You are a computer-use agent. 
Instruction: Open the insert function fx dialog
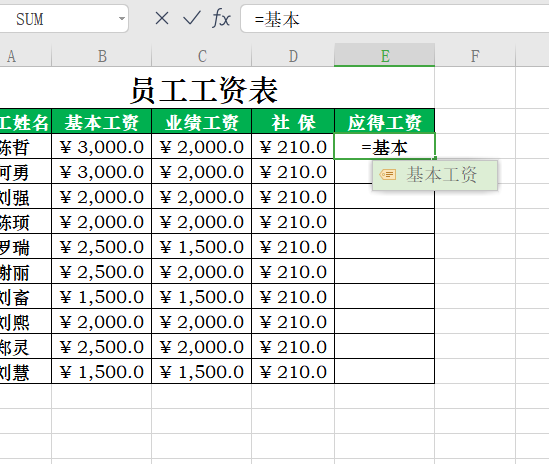221,18
